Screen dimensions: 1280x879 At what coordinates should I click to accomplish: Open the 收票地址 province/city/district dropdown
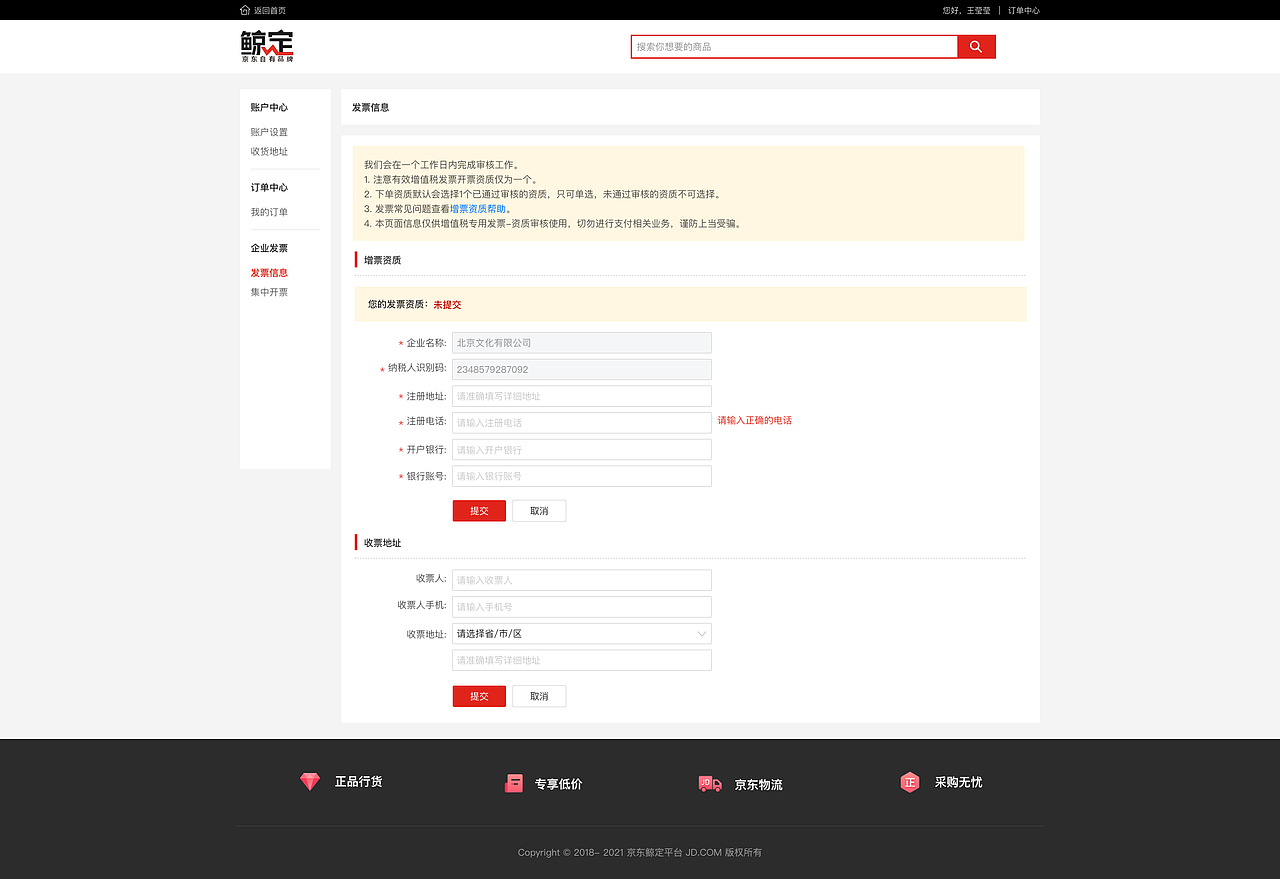[x=581, y=633]
